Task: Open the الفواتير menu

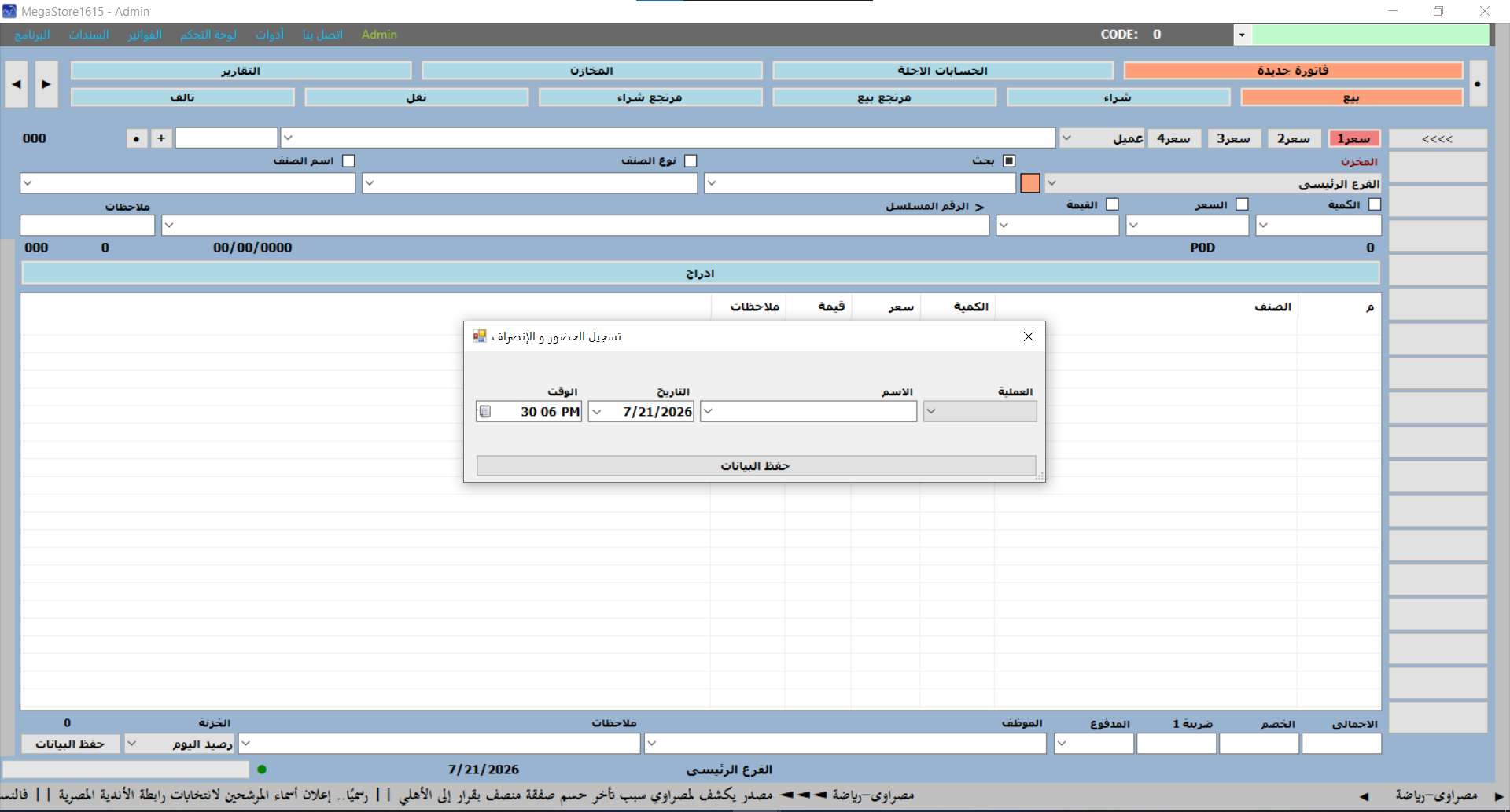Action: coord(145,35)
